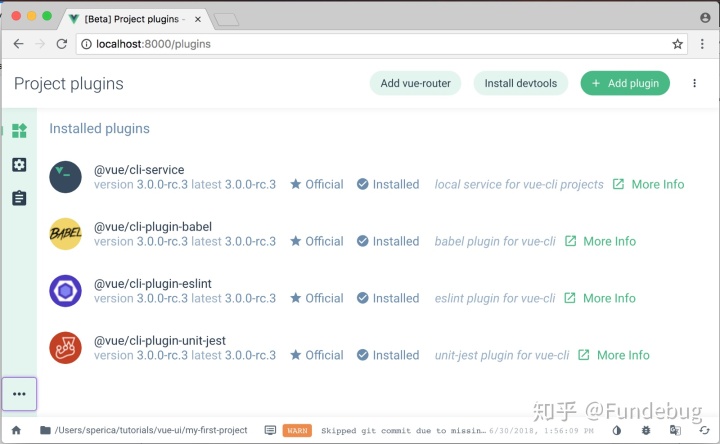Click the refresh icon in status bar
Viewport: 720px width, 444px height.
coord(704,430)
